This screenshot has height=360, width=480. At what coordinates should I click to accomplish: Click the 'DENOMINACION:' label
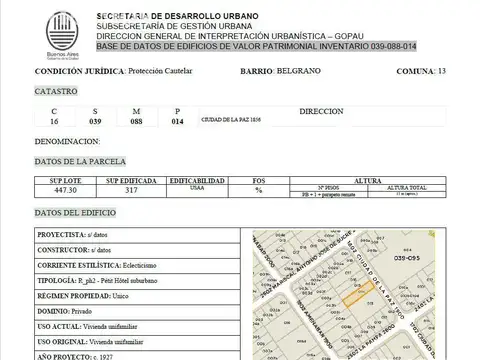tap(67, 142)
